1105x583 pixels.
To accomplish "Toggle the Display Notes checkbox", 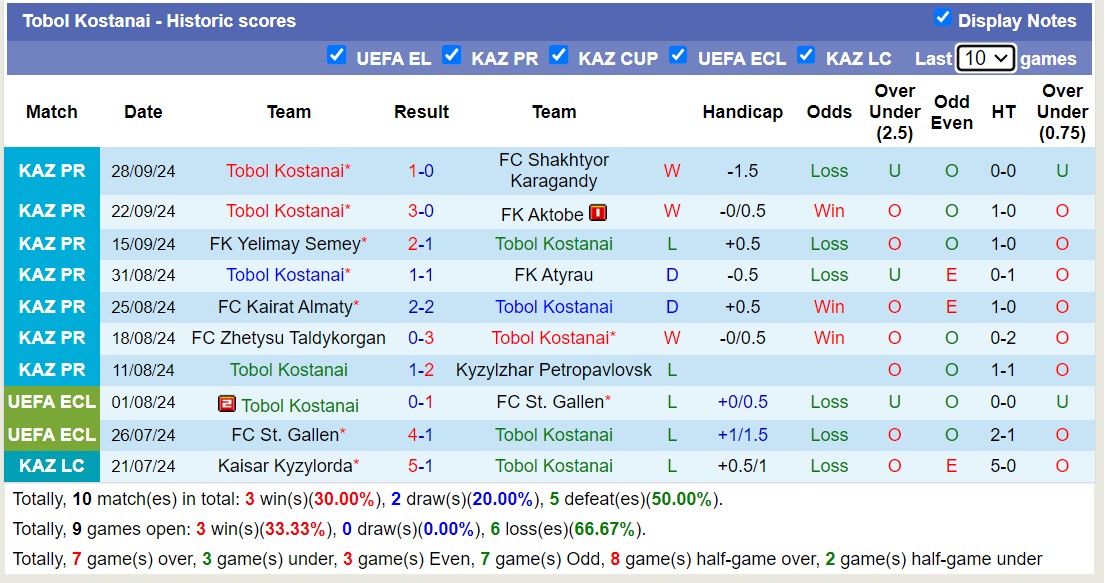I will [x=942, y=18].
